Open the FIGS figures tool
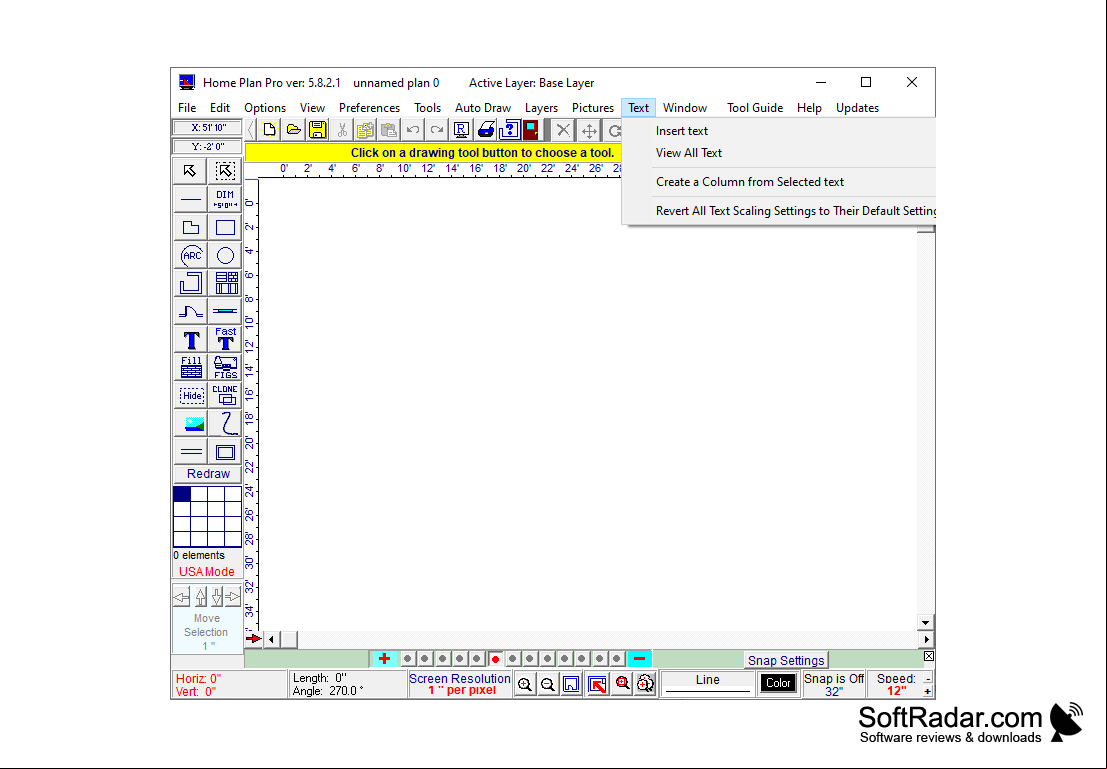This screenshot has height=769, width=1107. click(x=225, y=367)
